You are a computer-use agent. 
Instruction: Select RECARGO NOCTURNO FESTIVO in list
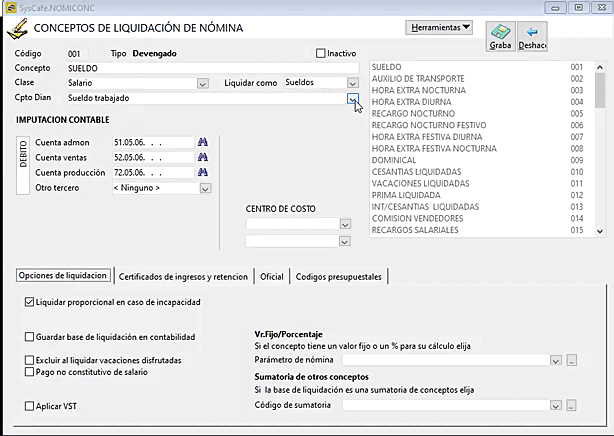click(x=482, y=125)
